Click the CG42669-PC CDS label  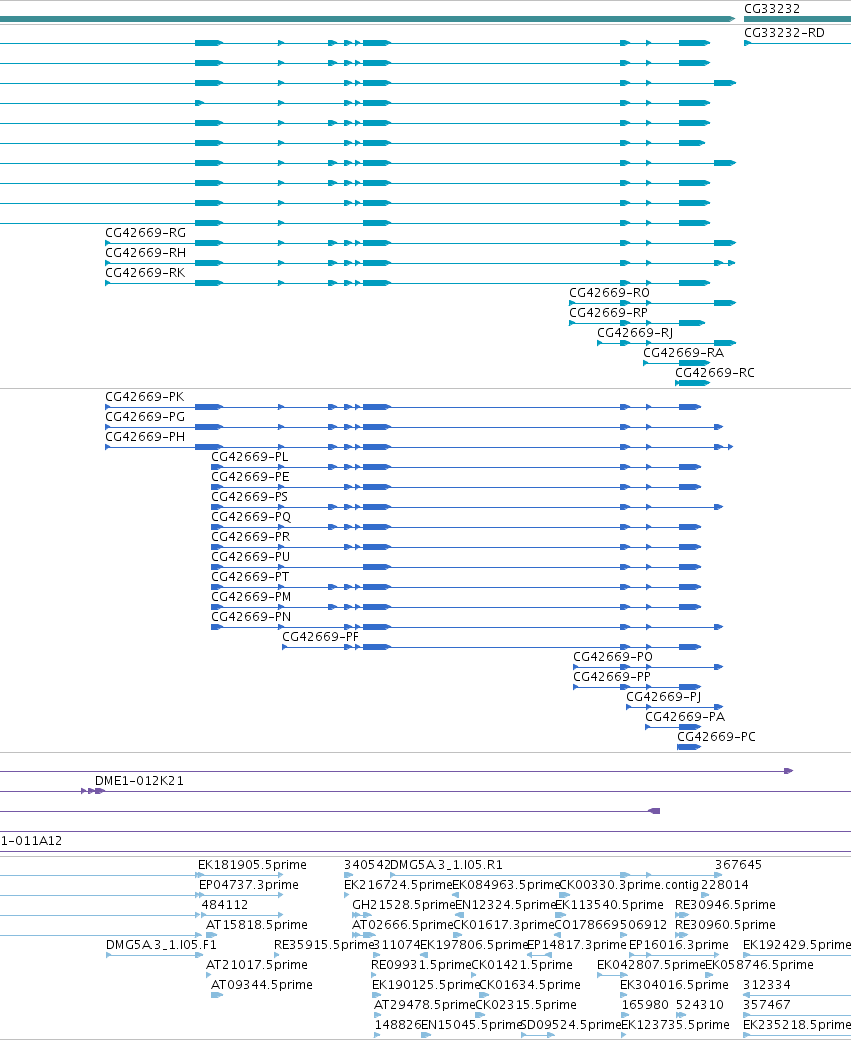(716, 737)
